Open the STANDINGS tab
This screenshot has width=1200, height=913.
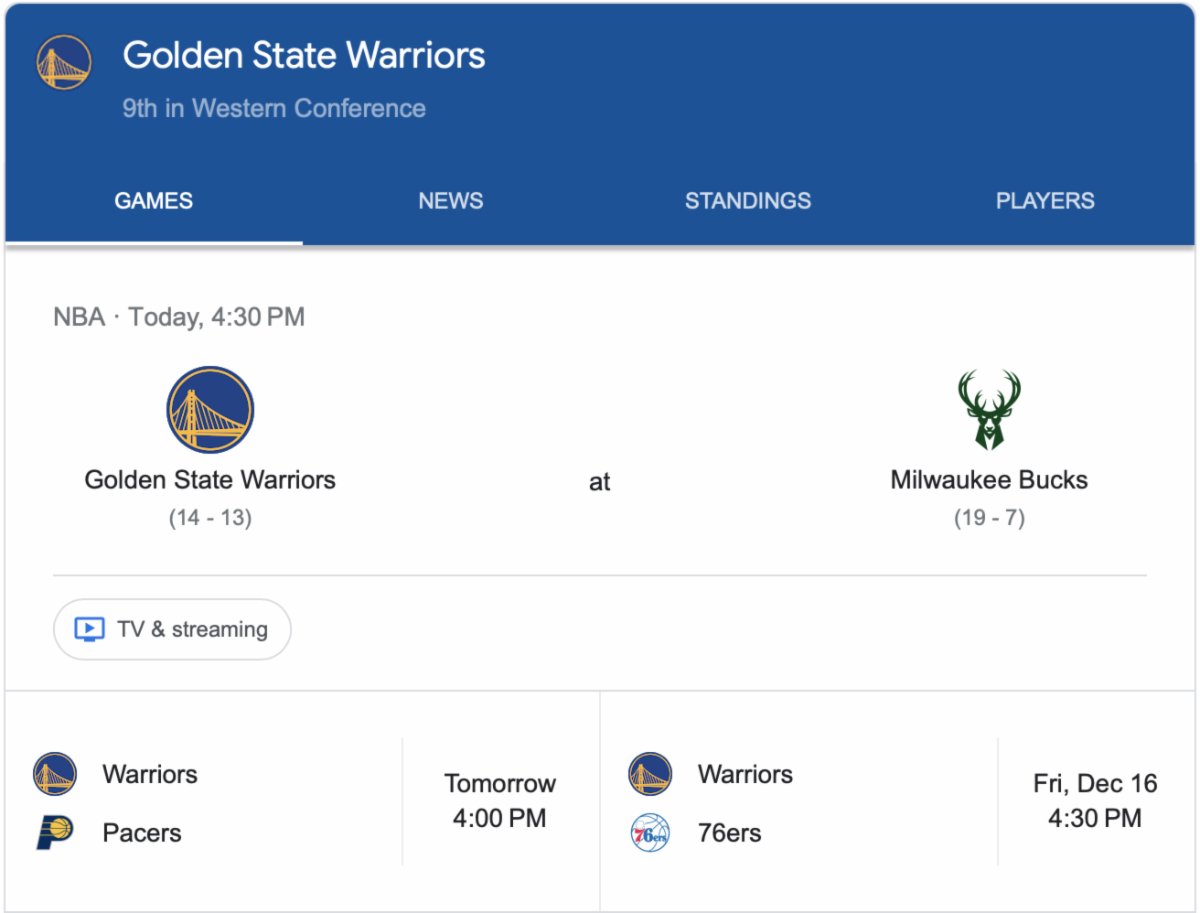point(748,201)
